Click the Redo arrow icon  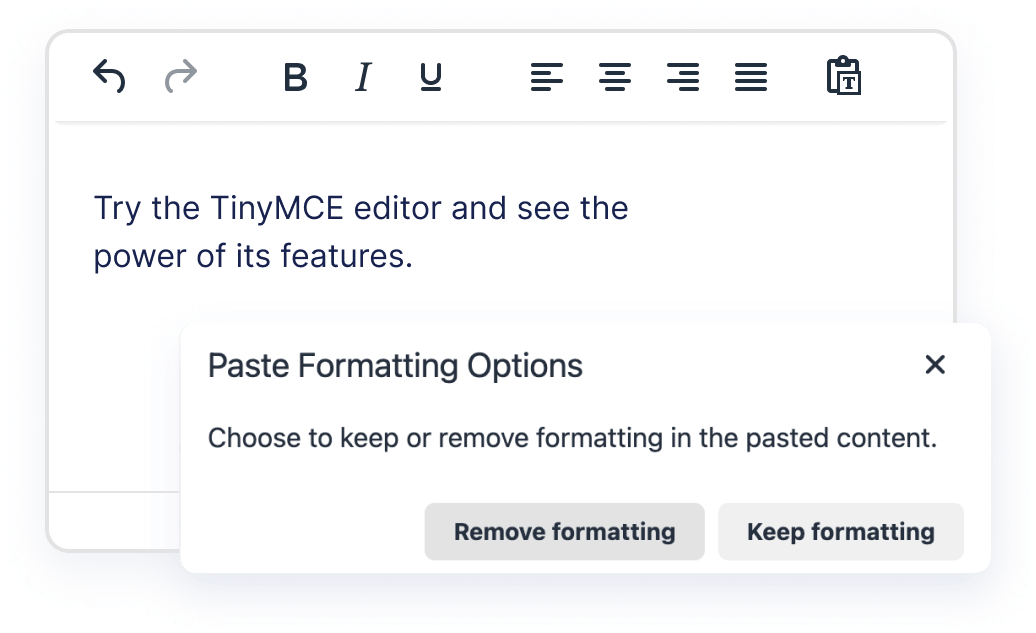pos(180,76)
